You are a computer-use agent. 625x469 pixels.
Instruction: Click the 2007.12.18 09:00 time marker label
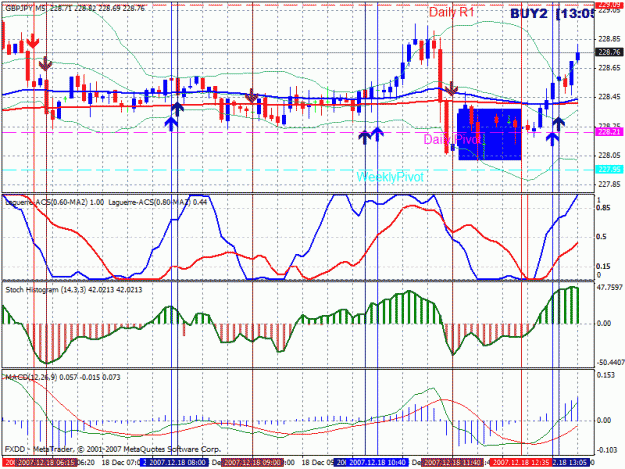[x=252, y=463]
